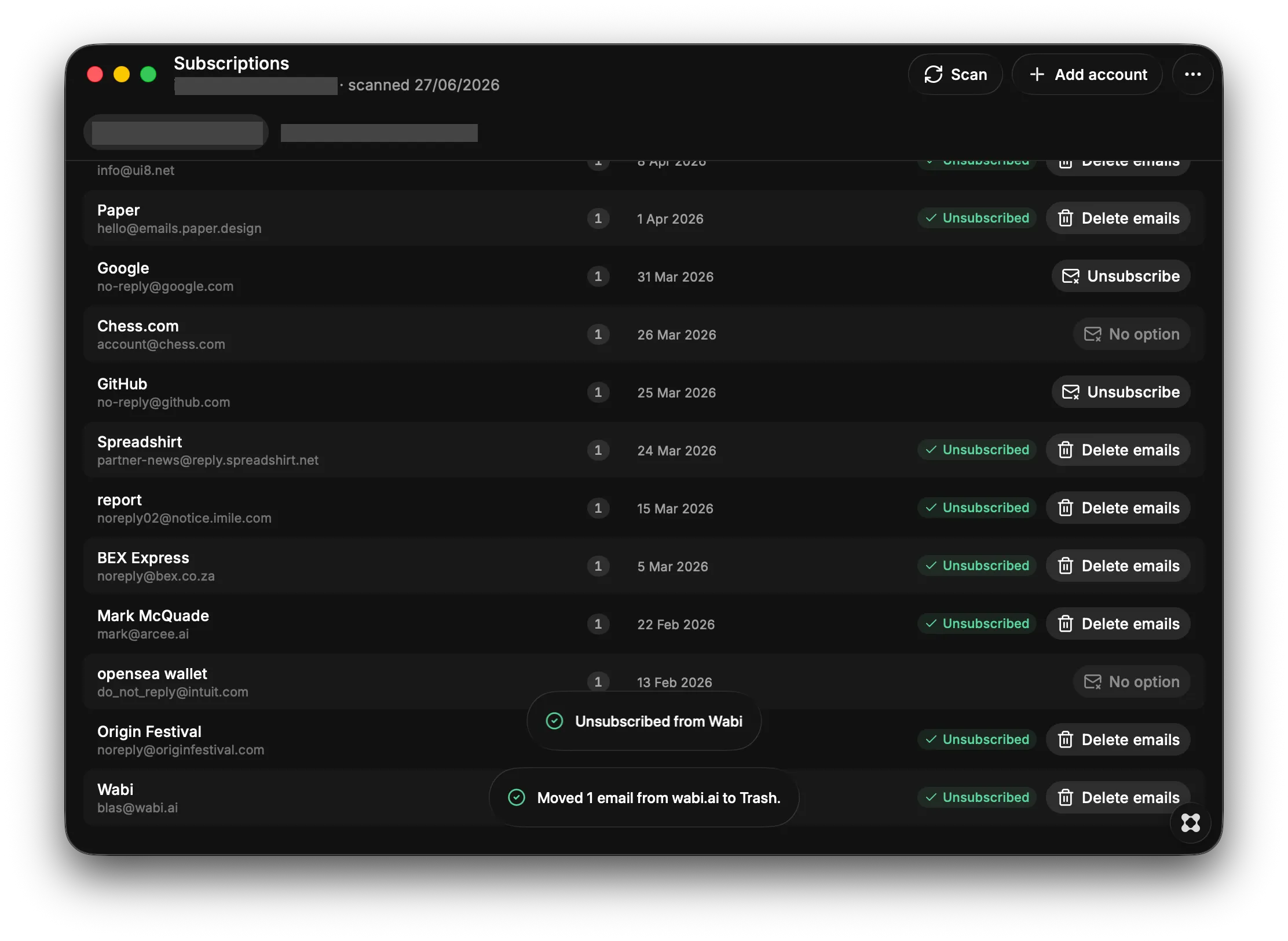Click the trash icon in Wabi row
This screenshot has width=1288, height=941.
pyautogui.click(x=1065, y=798)
